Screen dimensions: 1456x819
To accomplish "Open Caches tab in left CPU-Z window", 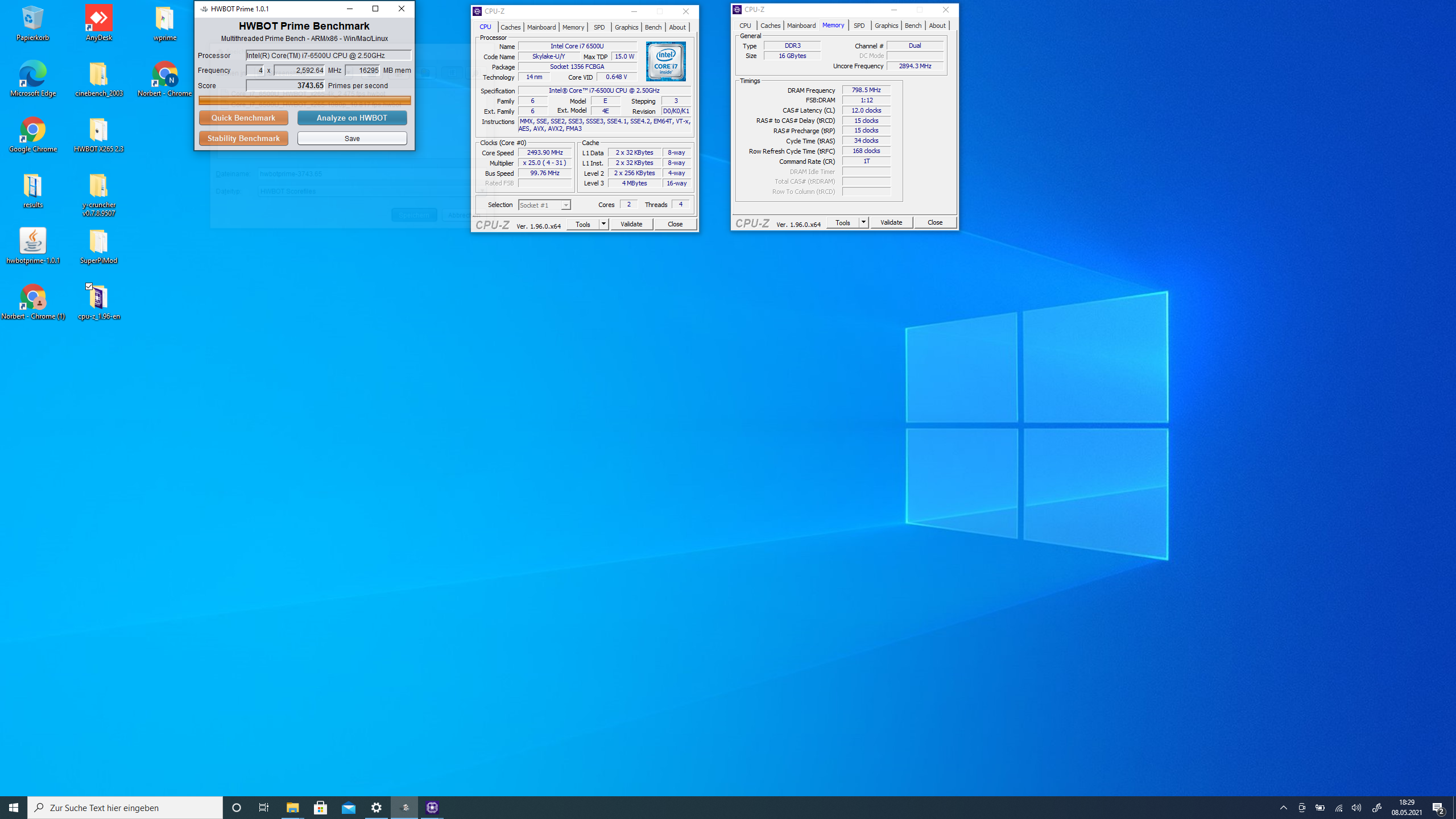I will coord(510,27).
